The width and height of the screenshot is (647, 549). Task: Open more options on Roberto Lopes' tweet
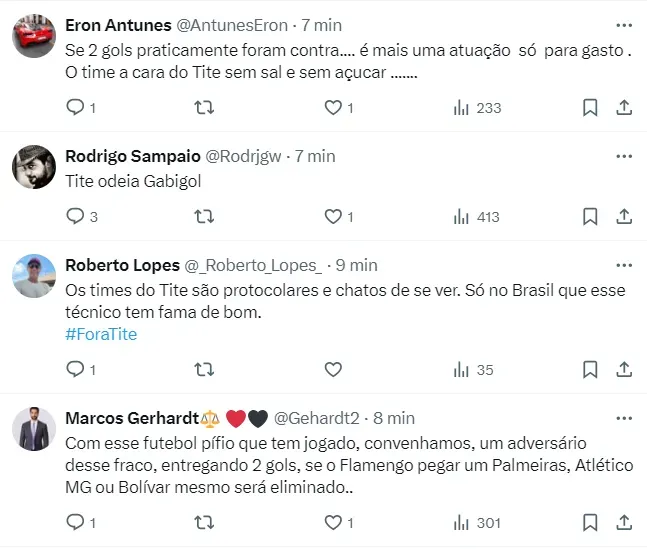[x=624, y=265]
